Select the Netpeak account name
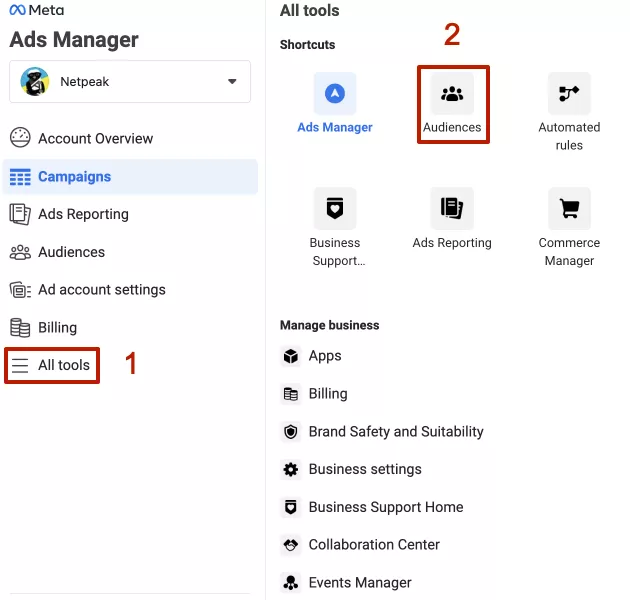Viewport: 630px width, 600px height. (84, 82)
